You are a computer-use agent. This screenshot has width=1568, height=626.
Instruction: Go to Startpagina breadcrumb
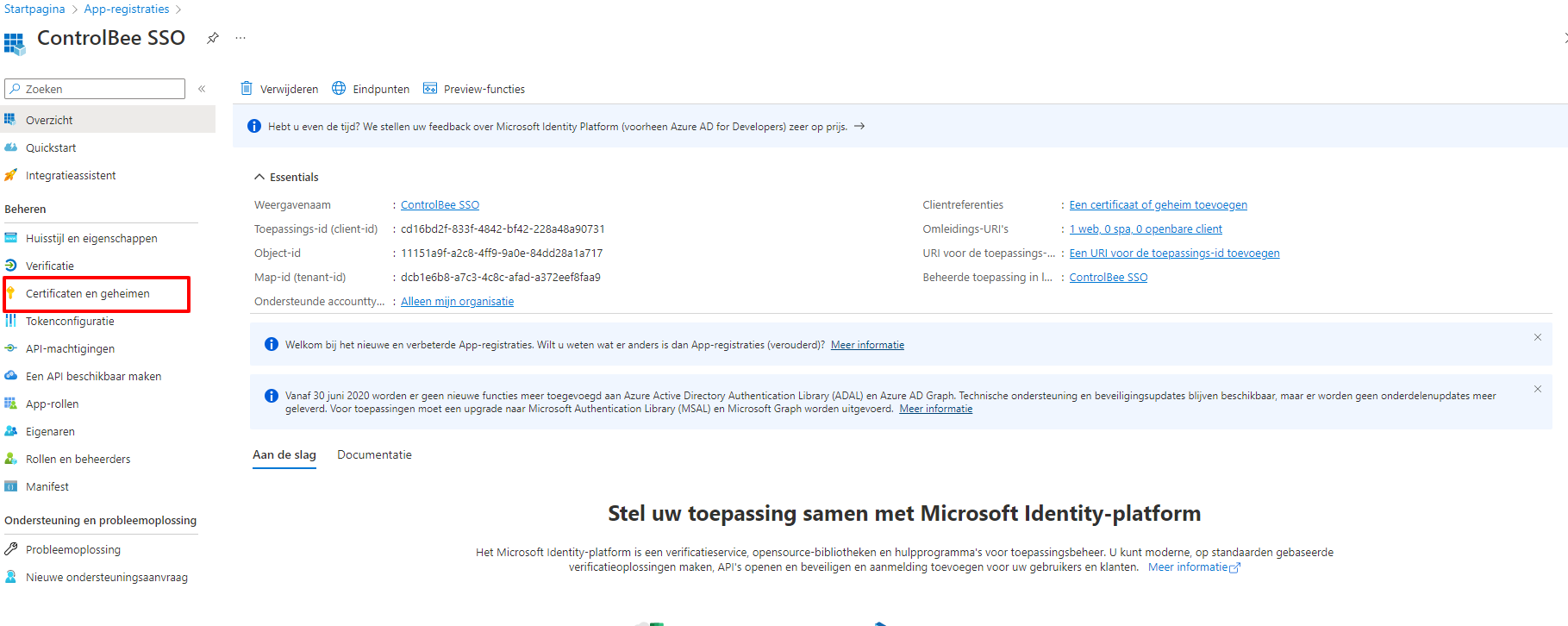coord(34,9)
